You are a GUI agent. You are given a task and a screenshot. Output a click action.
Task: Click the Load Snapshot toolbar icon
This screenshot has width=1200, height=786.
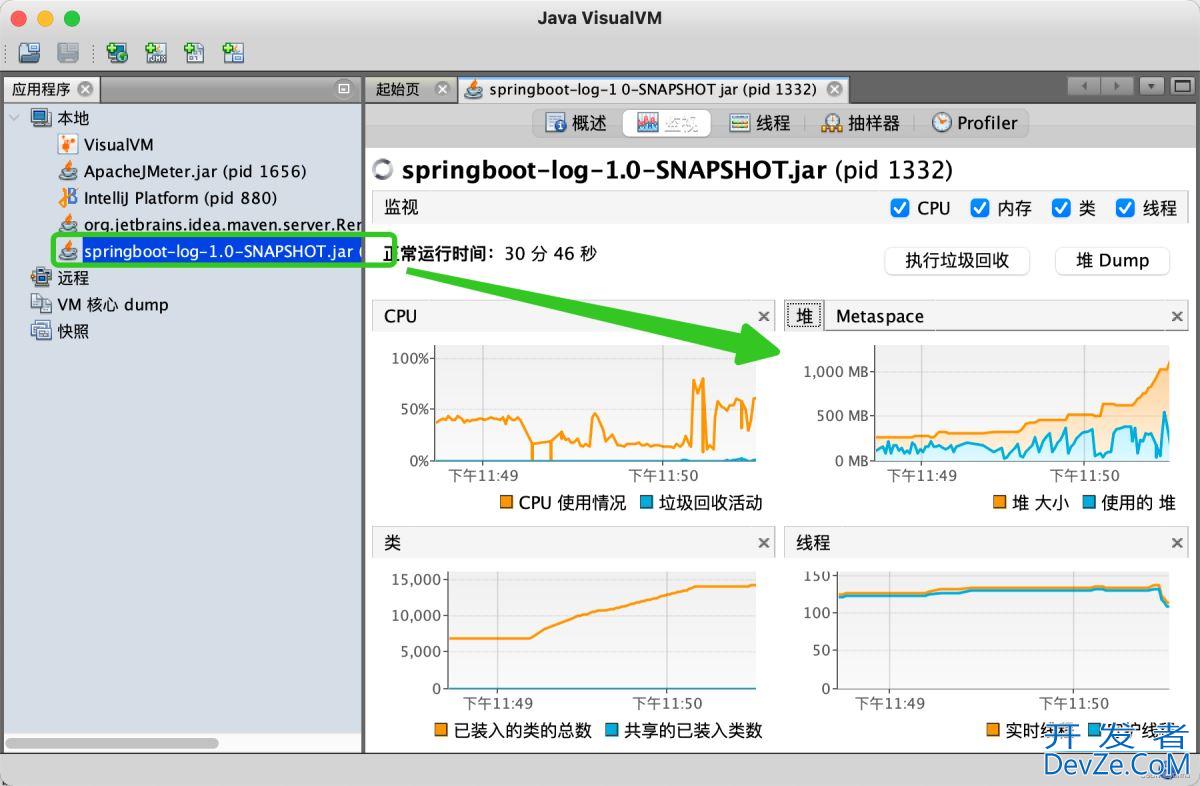29,52
